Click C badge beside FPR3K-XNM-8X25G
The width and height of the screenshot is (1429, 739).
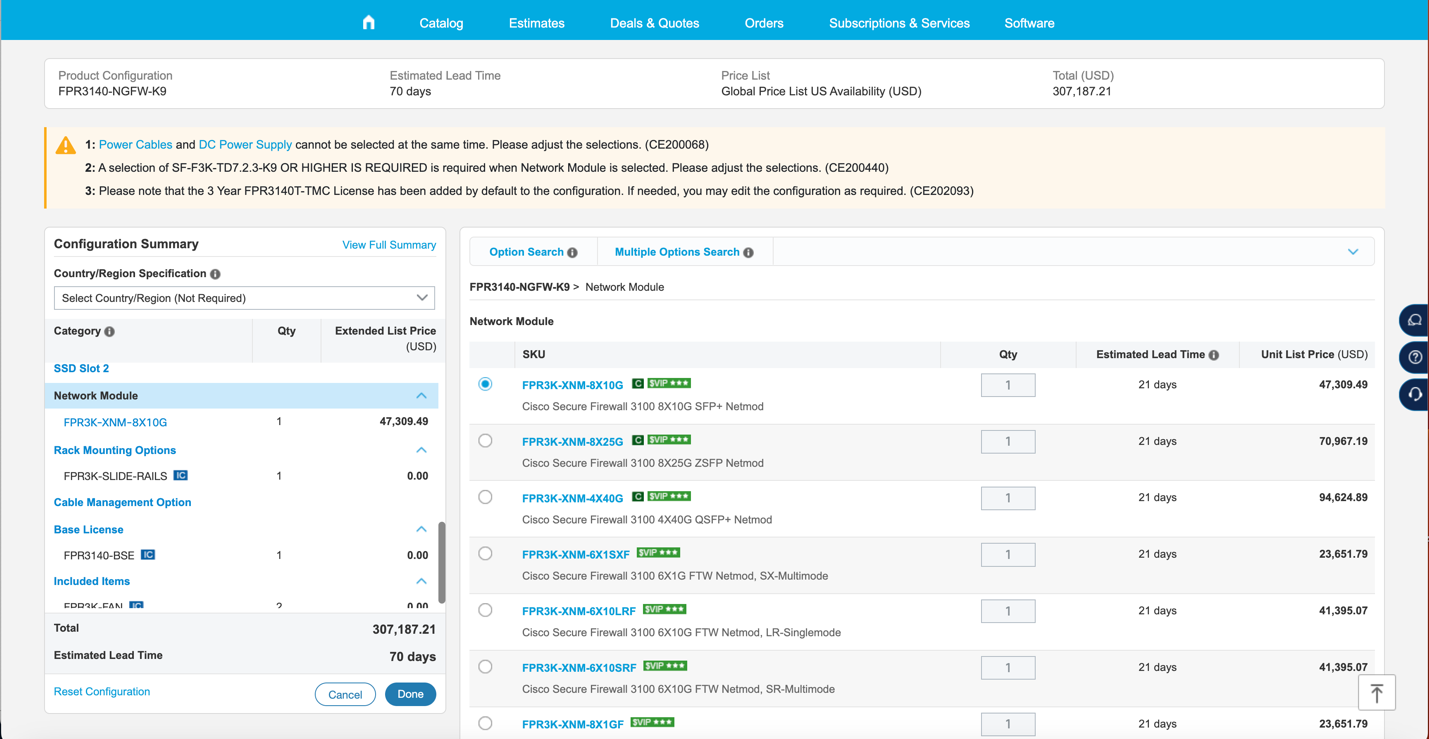coord(638,440)
